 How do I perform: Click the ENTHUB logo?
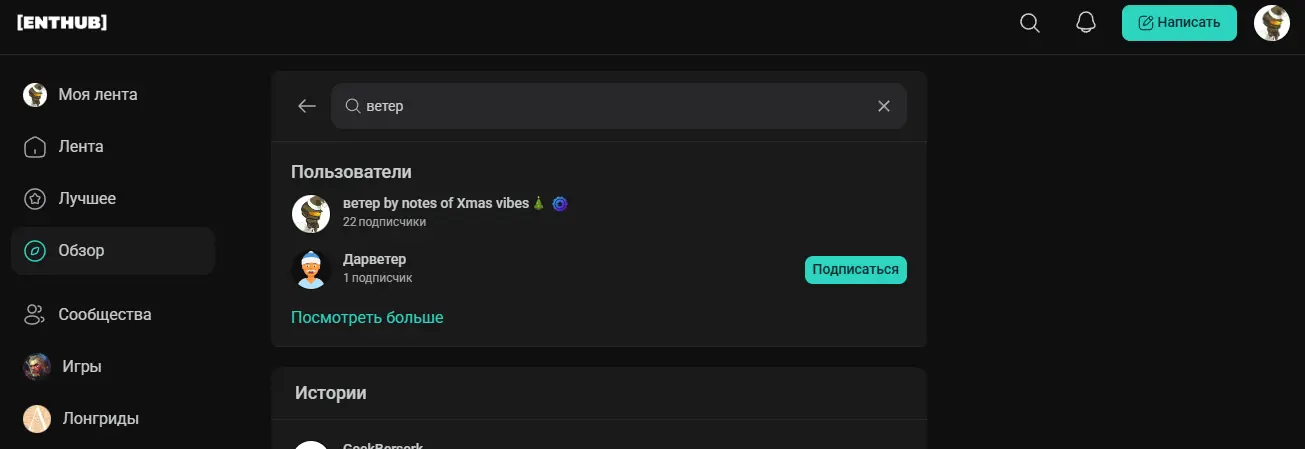click(x=62, y=23)
